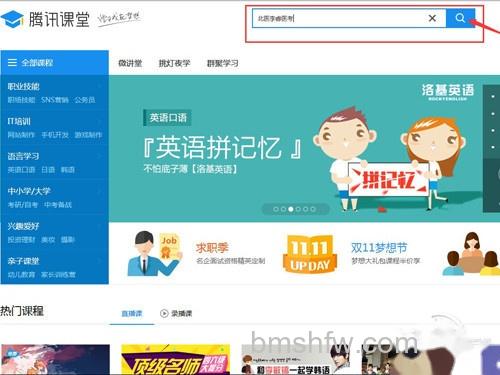Select the 韩语 sidebar link
The width and height of the screenshot is (500, 375).
click(x=68, y=170)
